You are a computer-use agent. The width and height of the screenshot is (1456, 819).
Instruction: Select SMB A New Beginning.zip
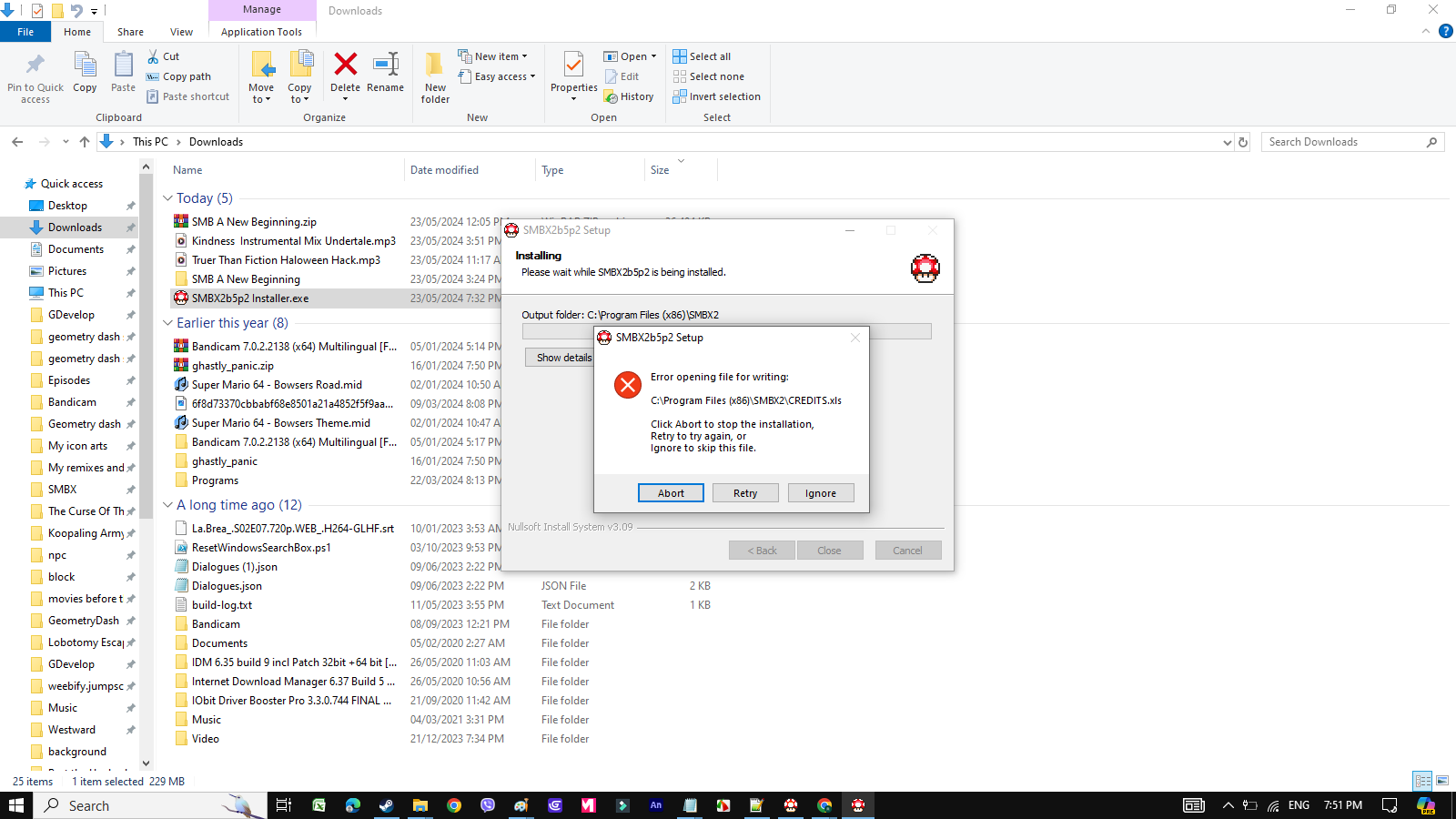(254, 222)
